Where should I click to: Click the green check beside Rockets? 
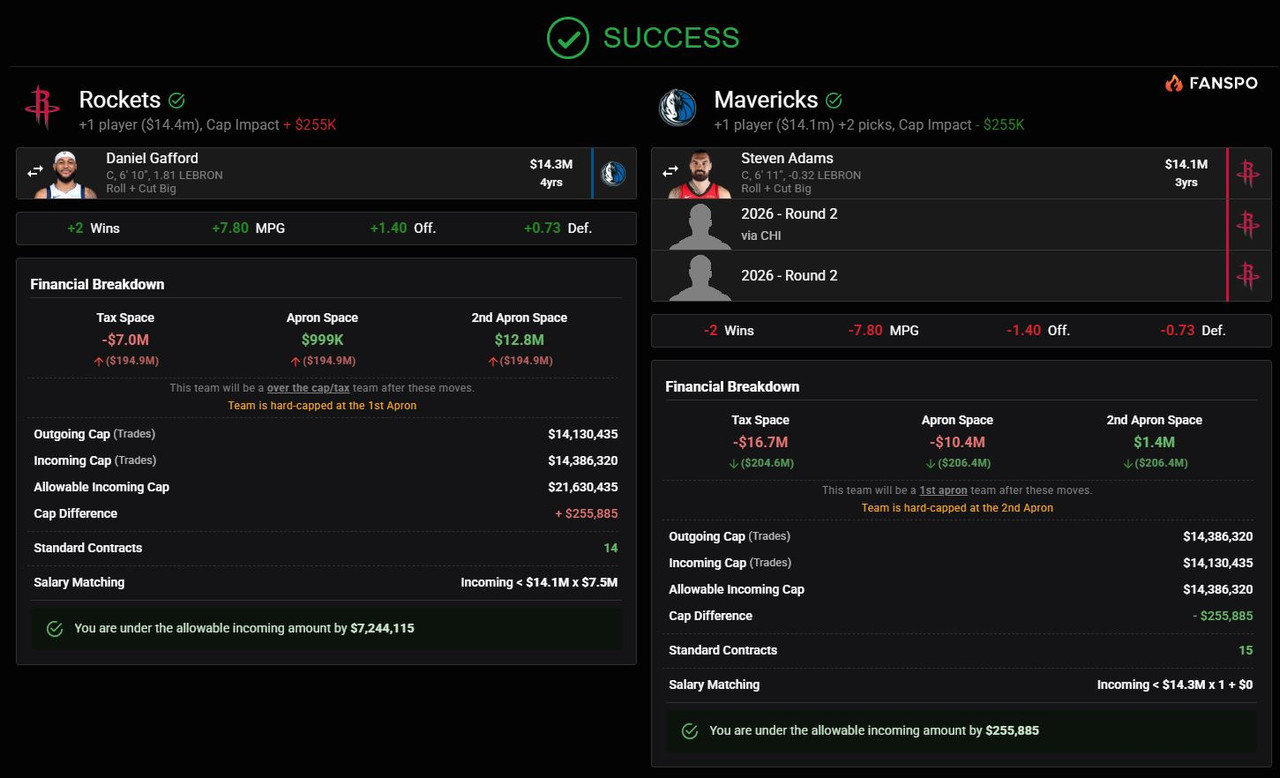[x=177, y=100]
